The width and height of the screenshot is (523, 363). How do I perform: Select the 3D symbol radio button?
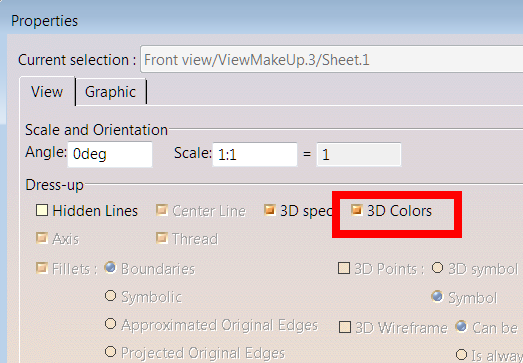pos(437,268)
